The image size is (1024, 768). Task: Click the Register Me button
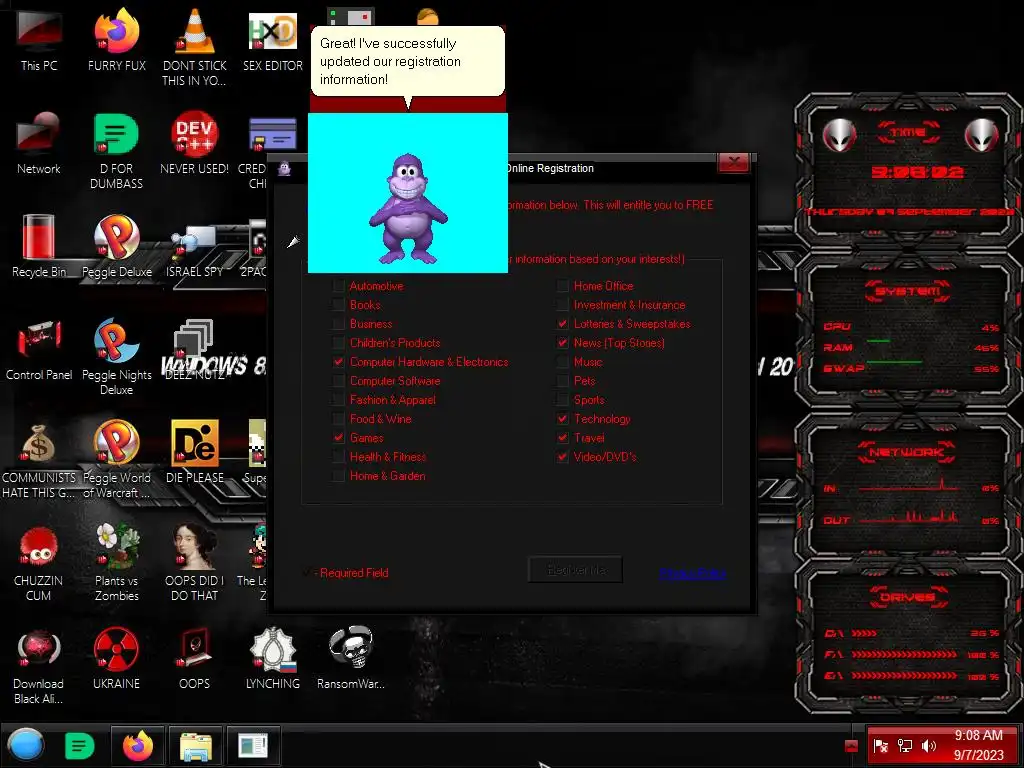point(575,569)
